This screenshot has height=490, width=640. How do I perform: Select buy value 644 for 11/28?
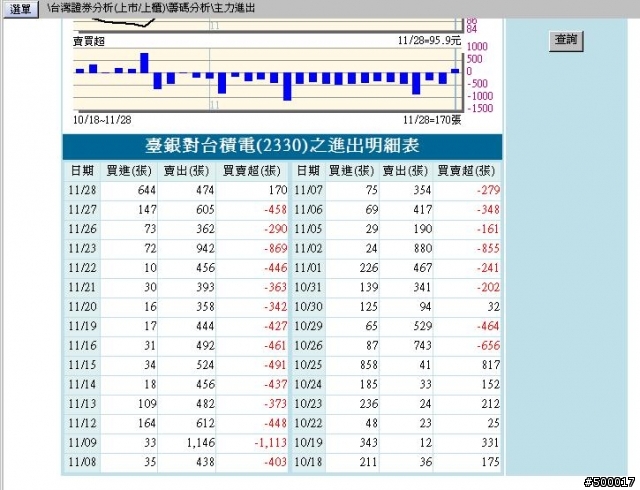click(147, 190)
